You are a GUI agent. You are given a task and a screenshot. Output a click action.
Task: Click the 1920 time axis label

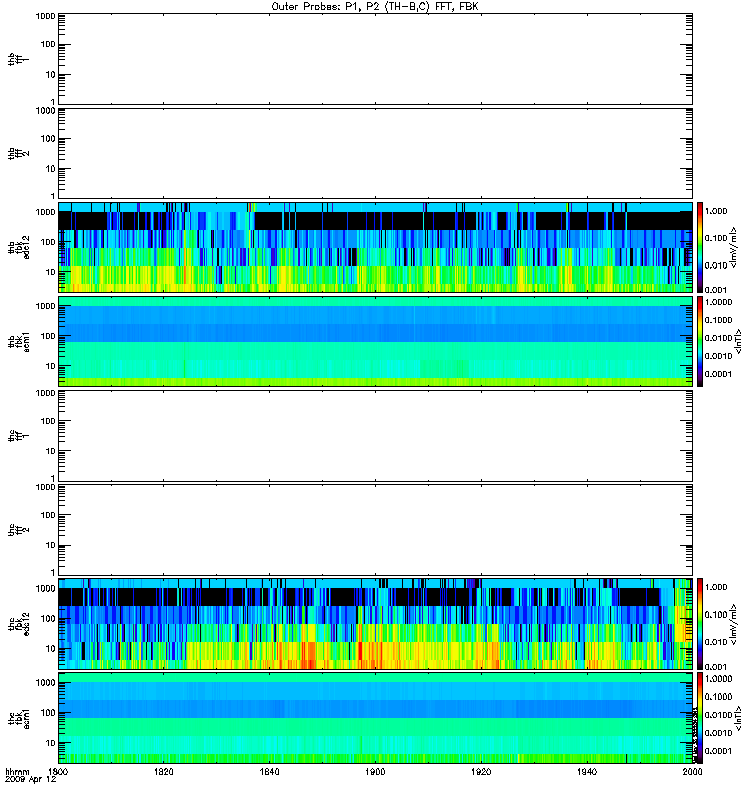(x=481, y=771)
